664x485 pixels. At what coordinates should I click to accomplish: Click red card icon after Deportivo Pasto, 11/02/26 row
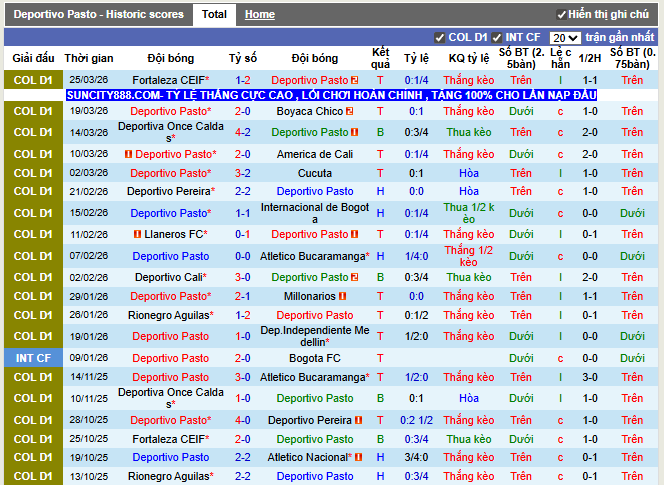[x=354, y=234]
